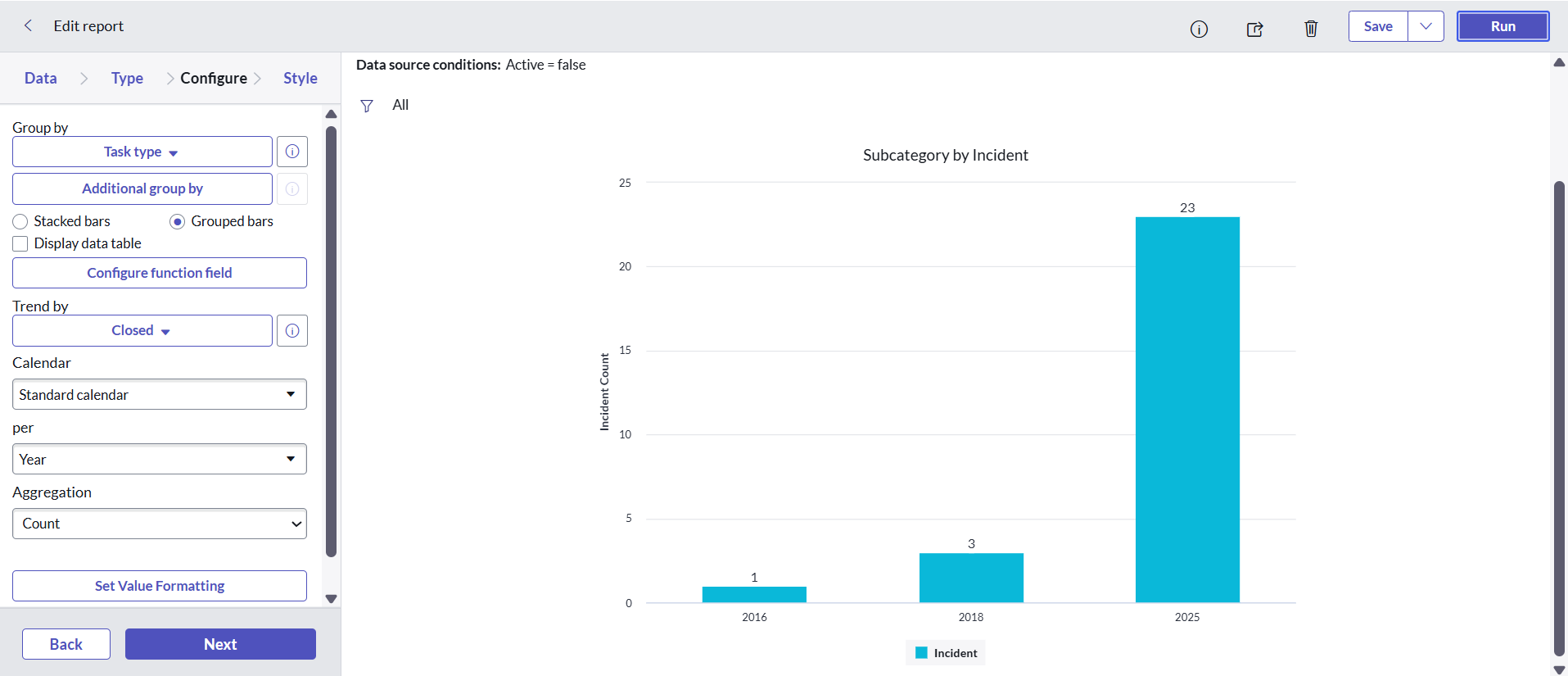Click info icon beside Additional group by
Image resolution: width=1568 pixels, height=676 pixels.
click(x=292, y=188)
